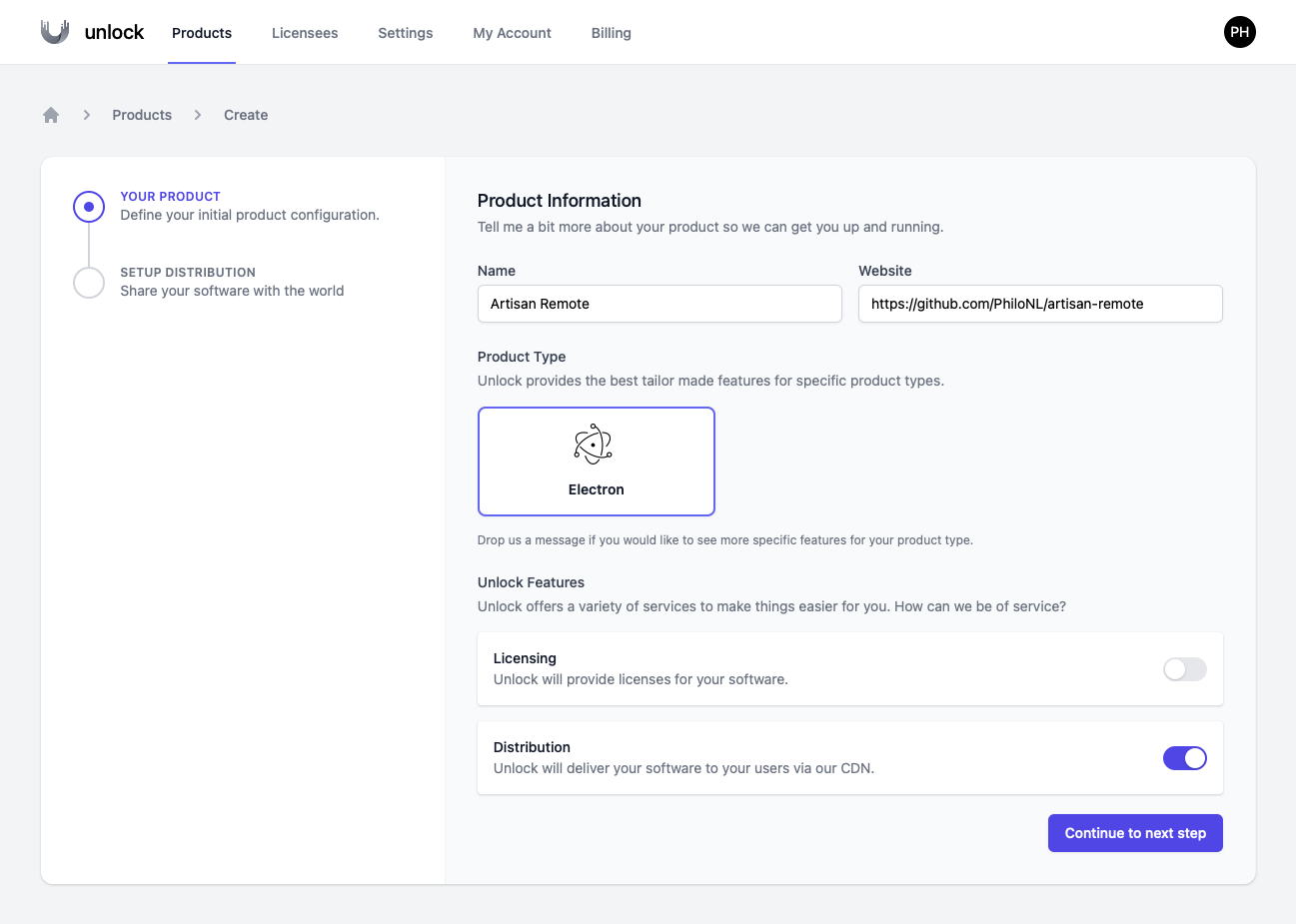Open the Licensees tab
The width and height of the screenshot is (1296, 924).
coord(305,33)
